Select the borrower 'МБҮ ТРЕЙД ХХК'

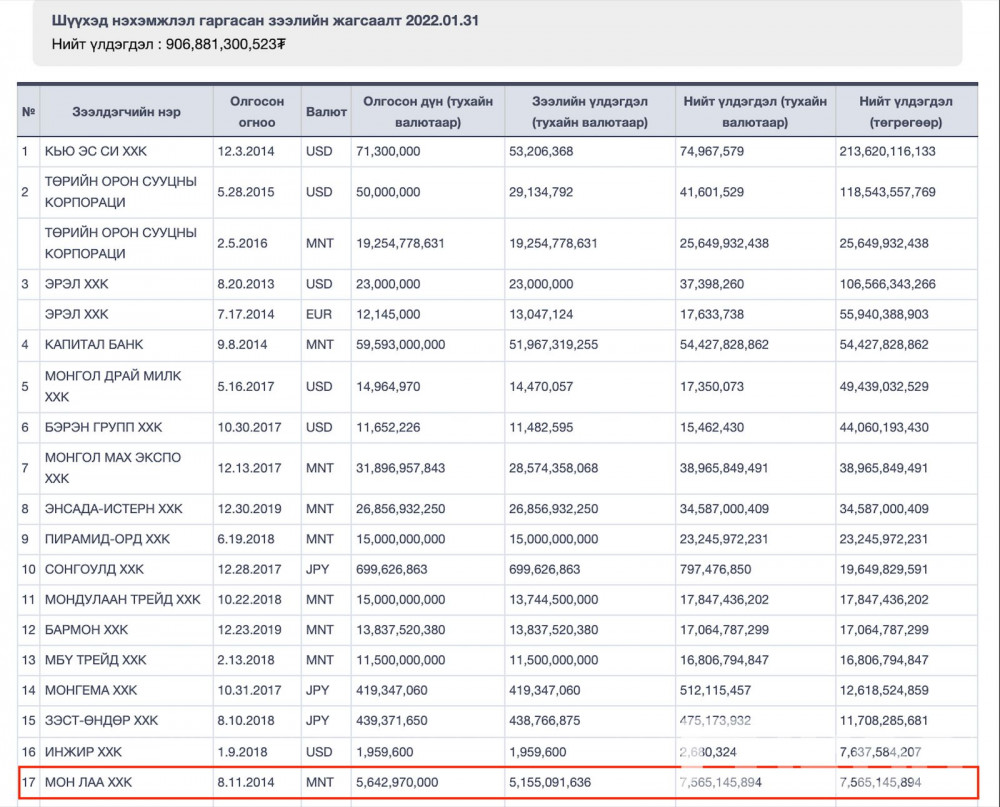[x=96, y=660]
